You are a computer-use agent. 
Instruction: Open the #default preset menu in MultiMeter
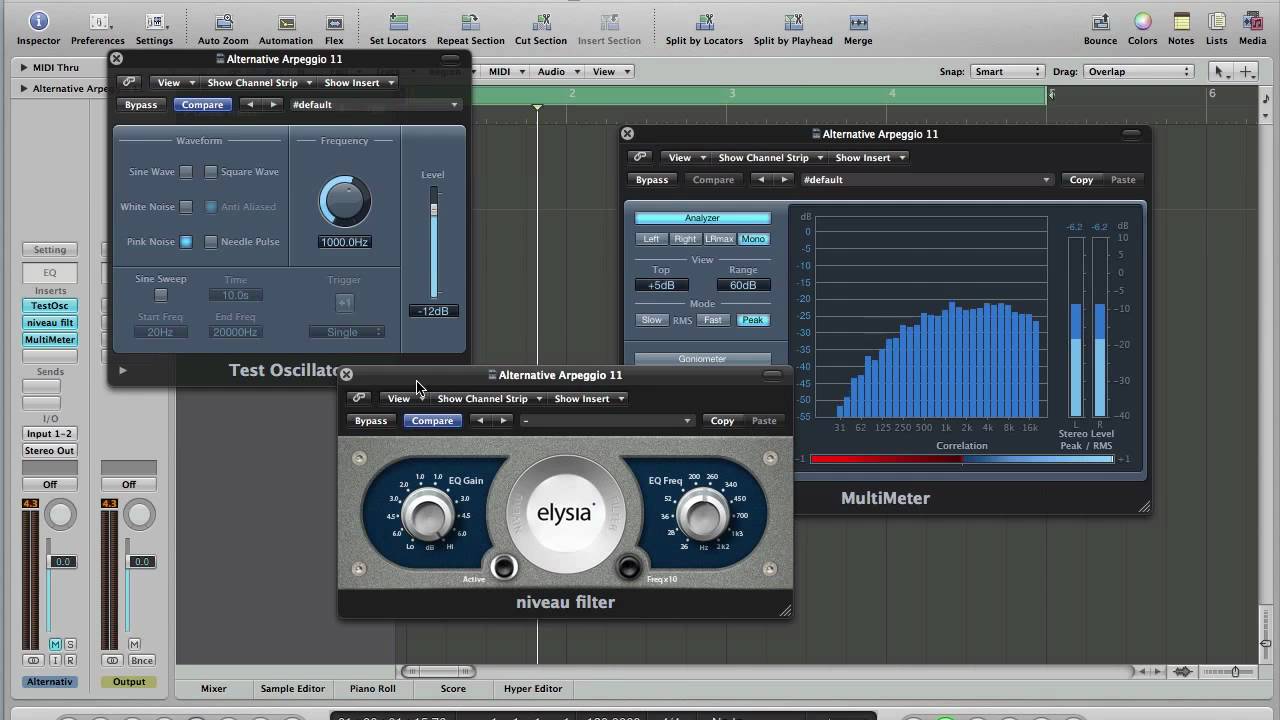click(926, 180)
